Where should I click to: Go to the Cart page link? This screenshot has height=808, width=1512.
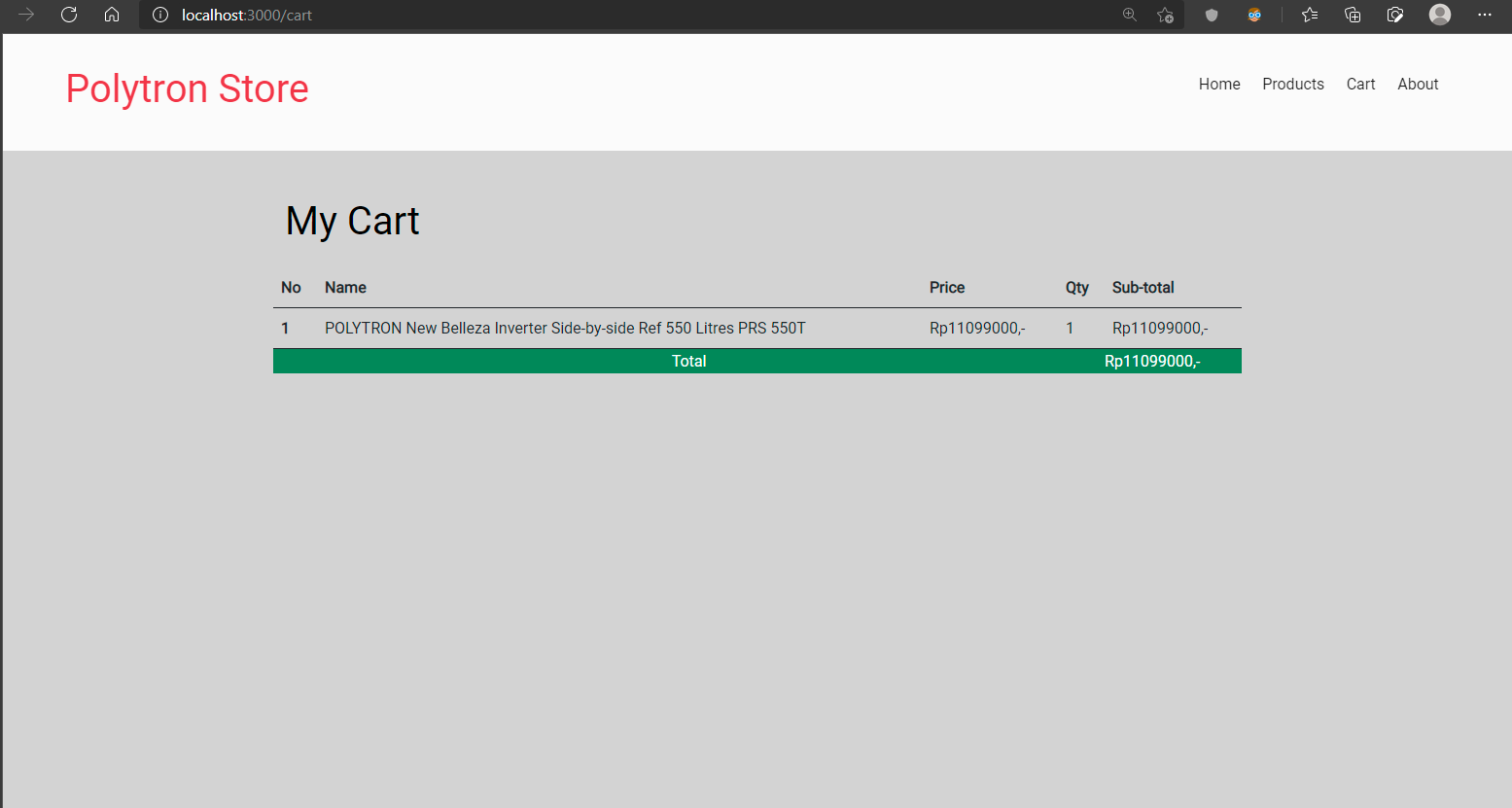coord(1360,85)
